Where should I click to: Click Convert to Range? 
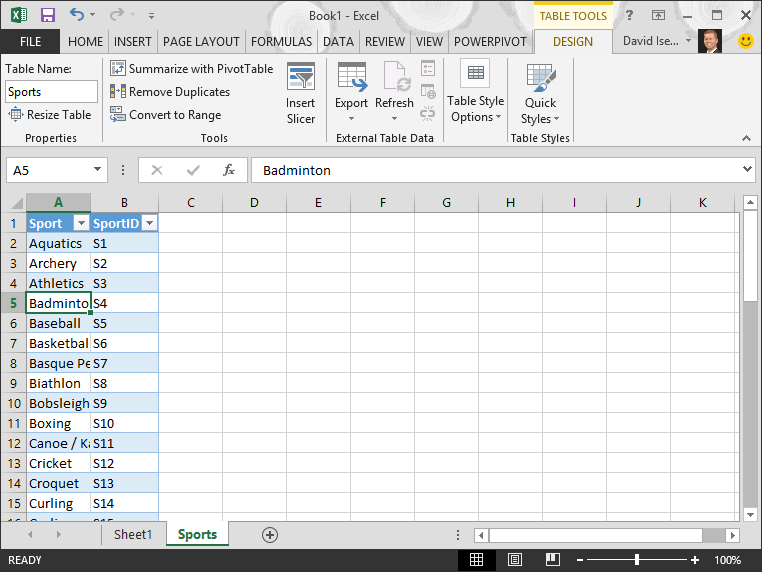pyautogui.click(x=165, y=115)
